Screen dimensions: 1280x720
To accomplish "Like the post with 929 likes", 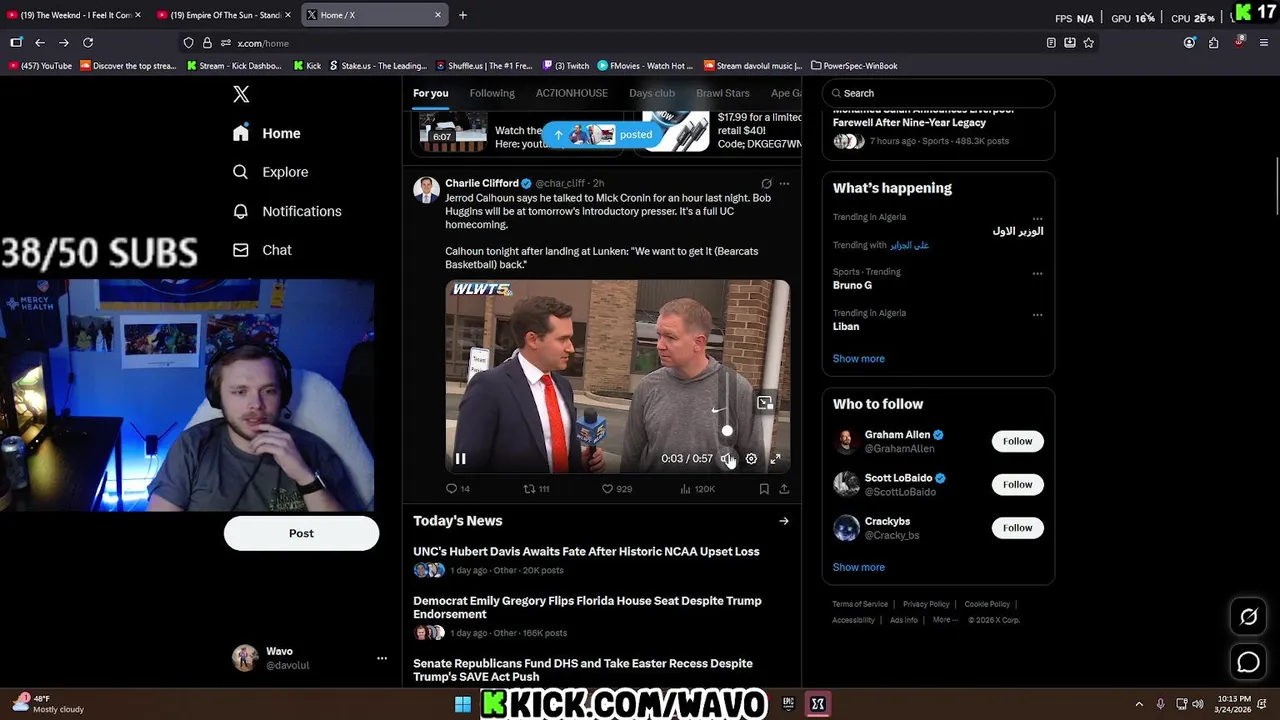I will [616, 489].
